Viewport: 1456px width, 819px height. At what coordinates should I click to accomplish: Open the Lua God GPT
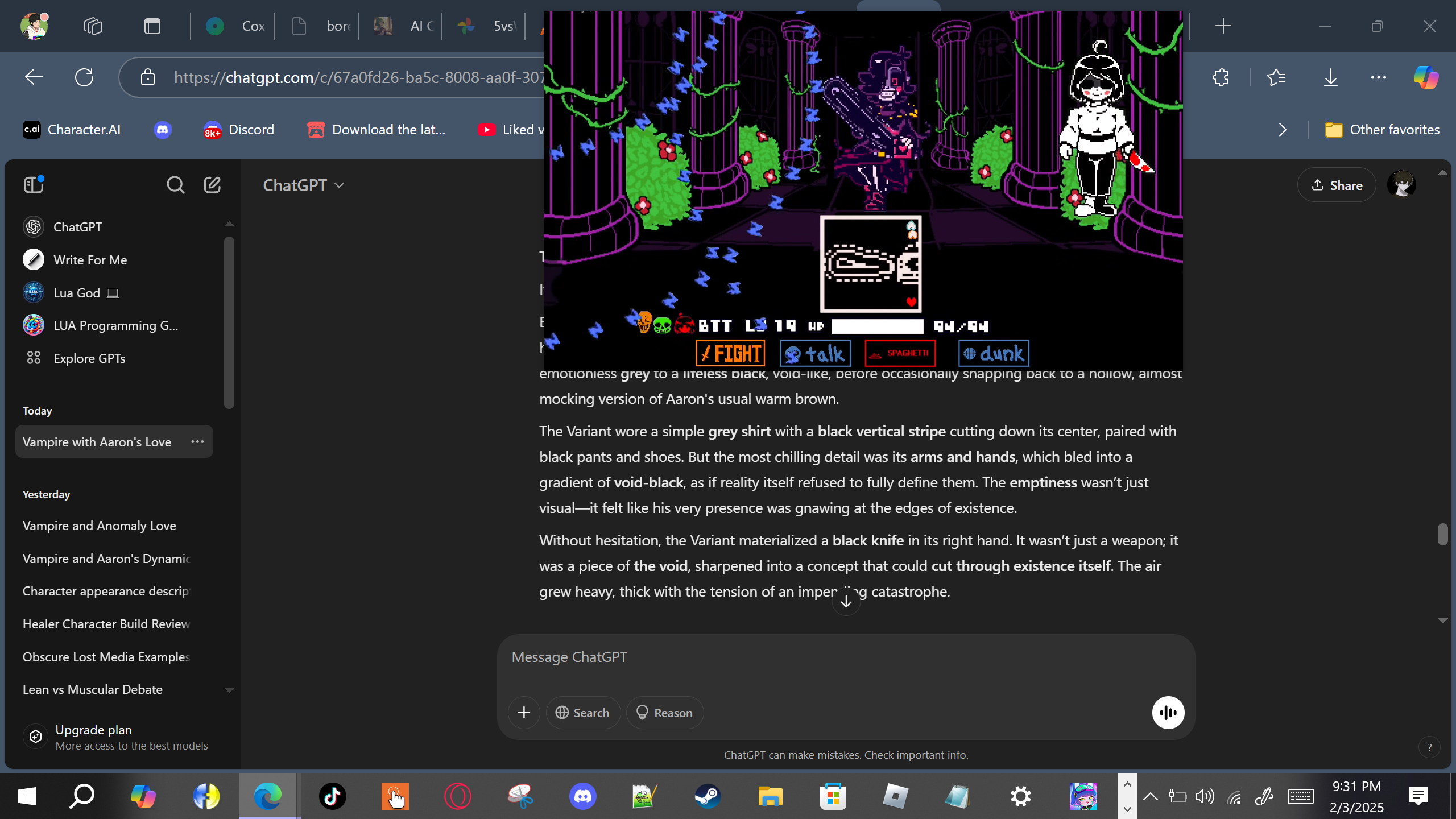coord(114,293)
